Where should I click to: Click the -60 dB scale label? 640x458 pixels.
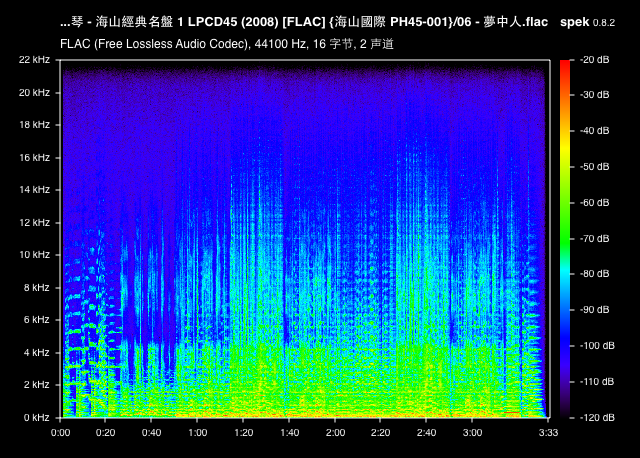[x=595, y=202]
